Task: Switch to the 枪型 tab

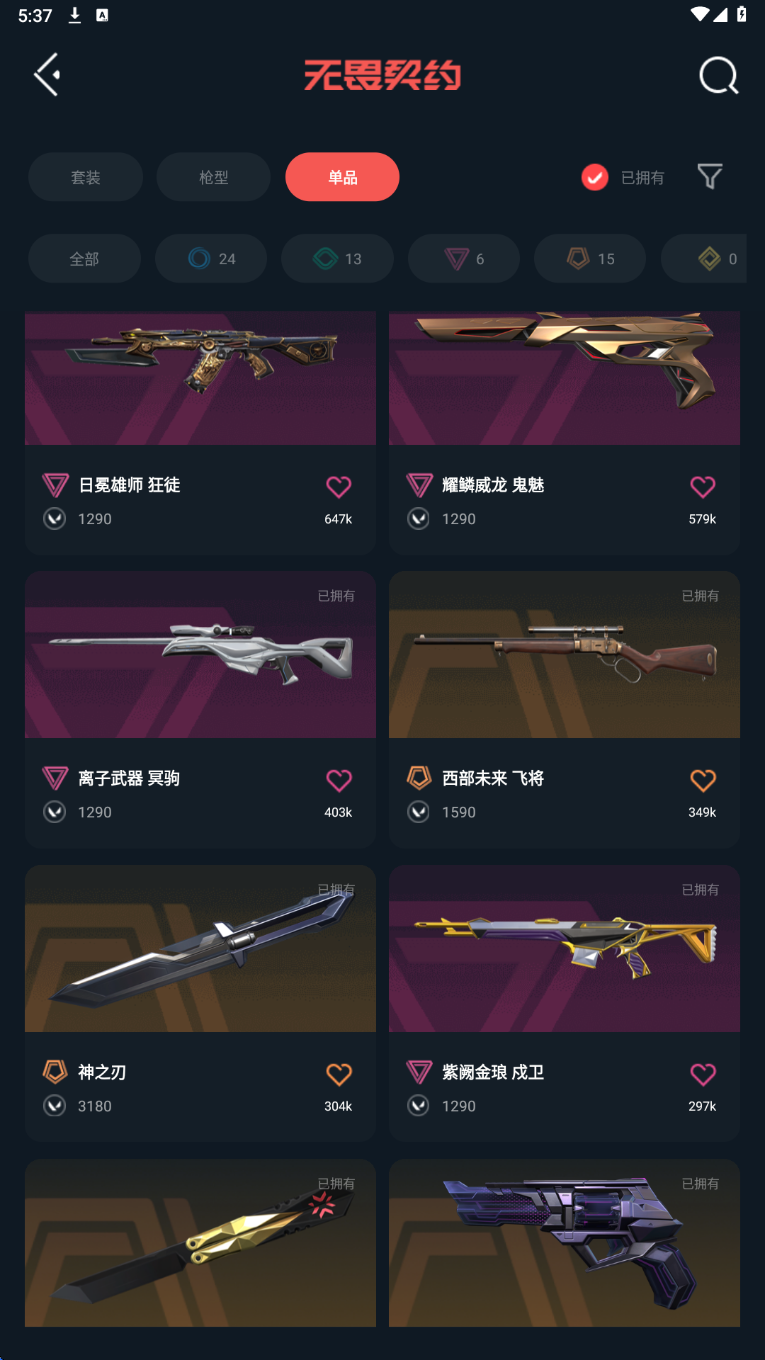Action: click(213, 177)
